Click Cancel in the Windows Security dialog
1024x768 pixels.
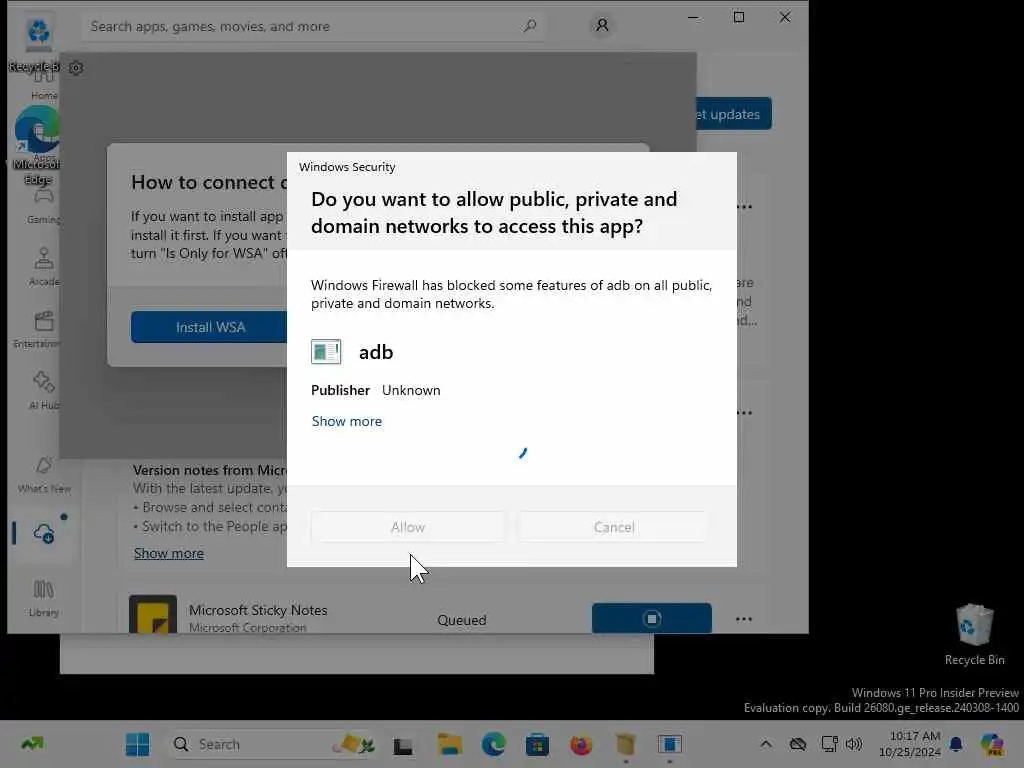(x=614, y=527)
